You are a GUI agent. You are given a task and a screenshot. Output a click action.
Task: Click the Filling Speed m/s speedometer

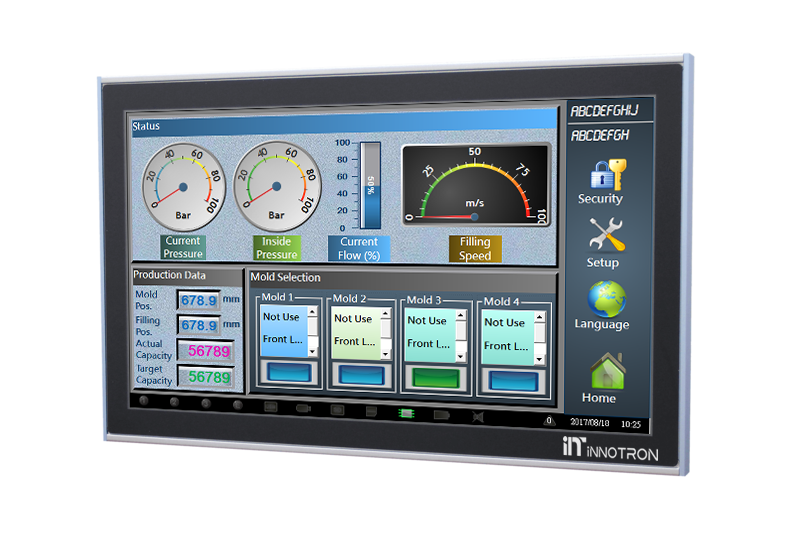pyautogui.click(x=475, y=185)
